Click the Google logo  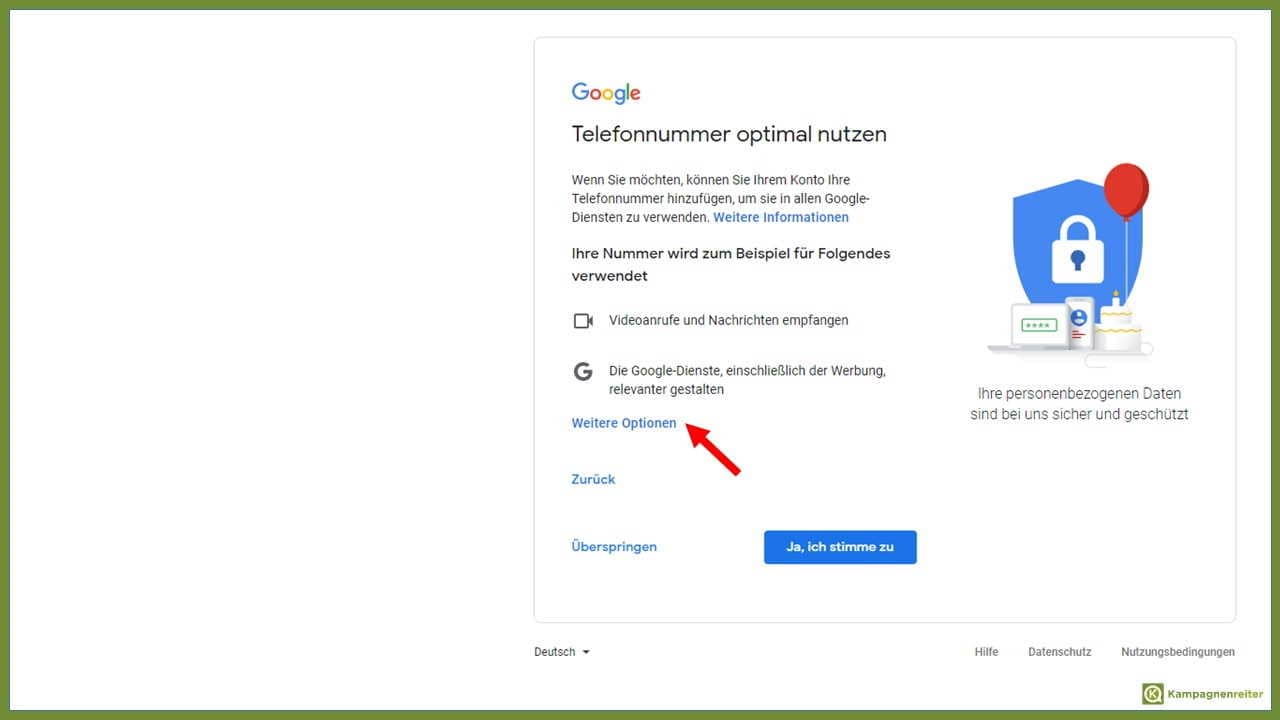tap(606, 93)
